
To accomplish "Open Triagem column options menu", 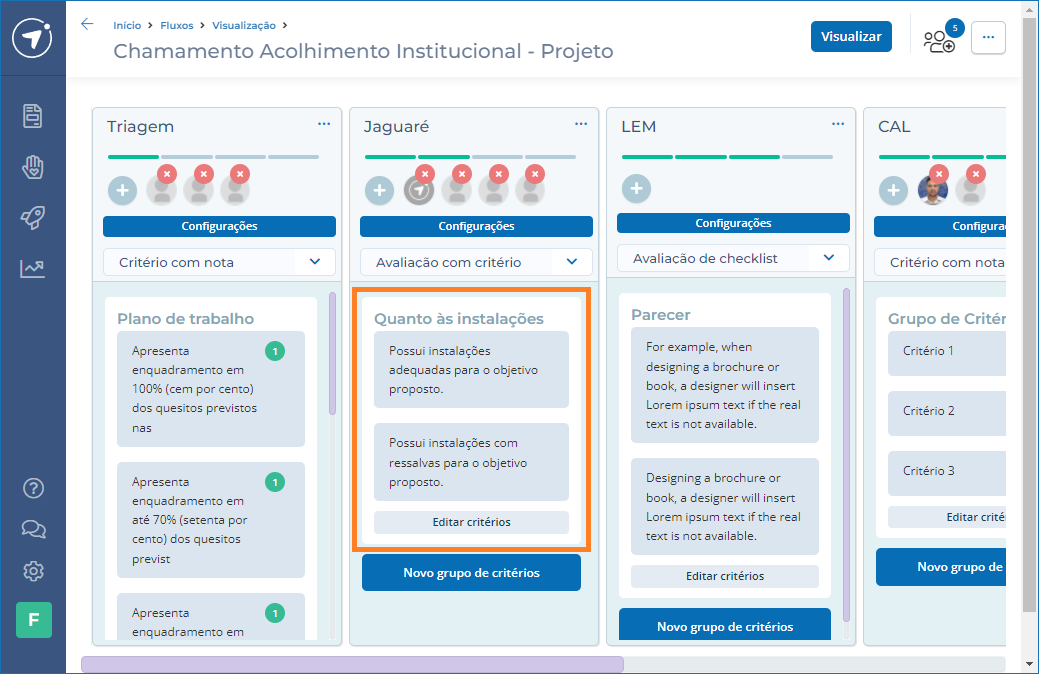I will pos(324,124).
